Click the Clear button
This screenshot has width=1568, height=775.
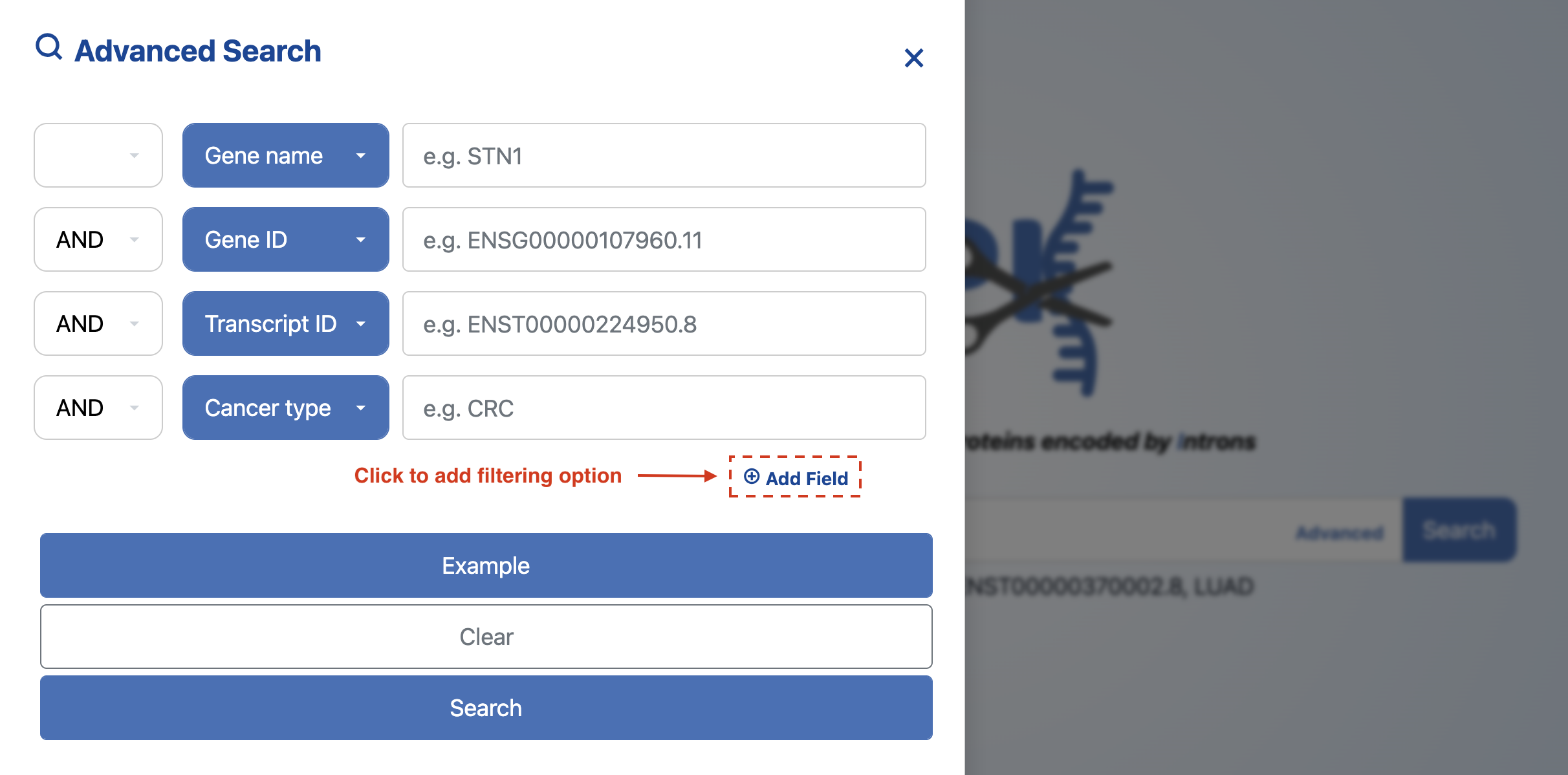486,637
